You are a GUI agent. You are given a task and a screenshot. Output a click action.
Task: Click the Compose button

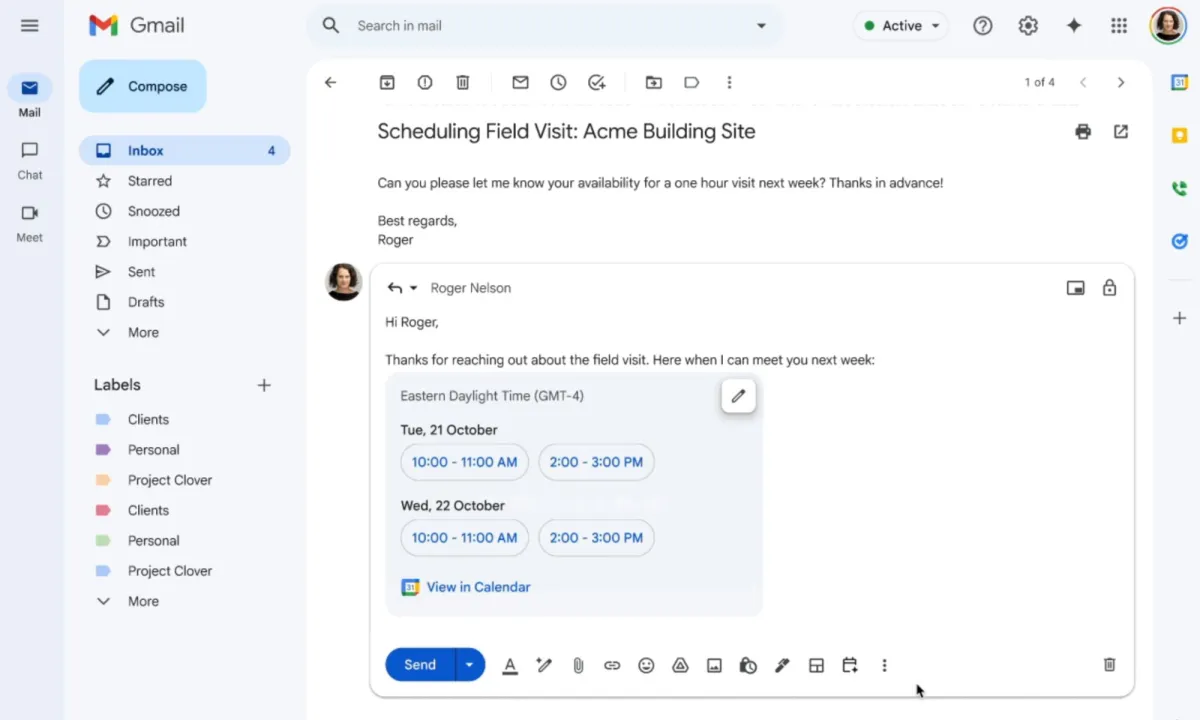coord(143,87)
